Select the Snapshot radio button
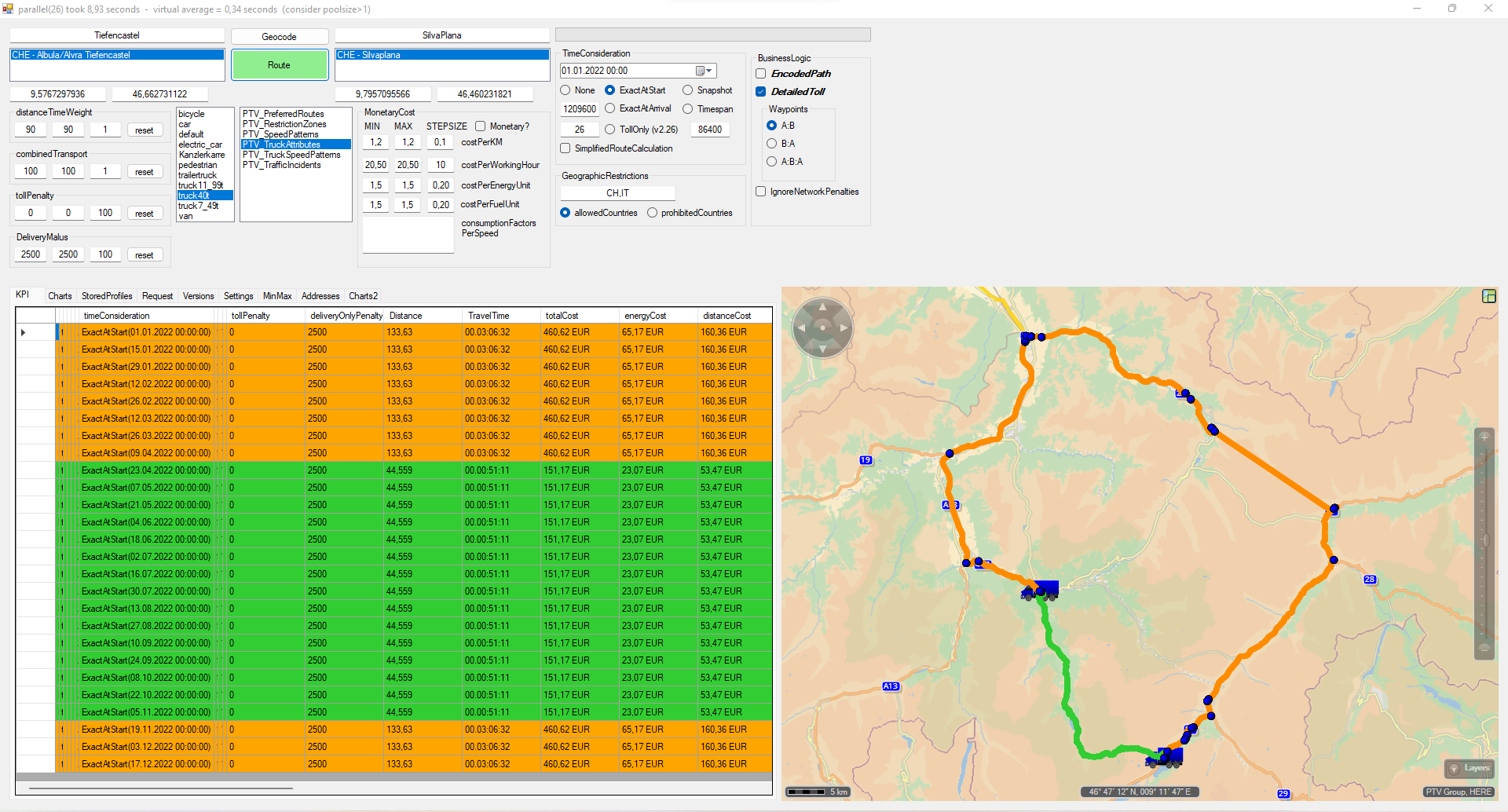The width and height of the screenshot is (1508, 812). (x=688, y=90)
